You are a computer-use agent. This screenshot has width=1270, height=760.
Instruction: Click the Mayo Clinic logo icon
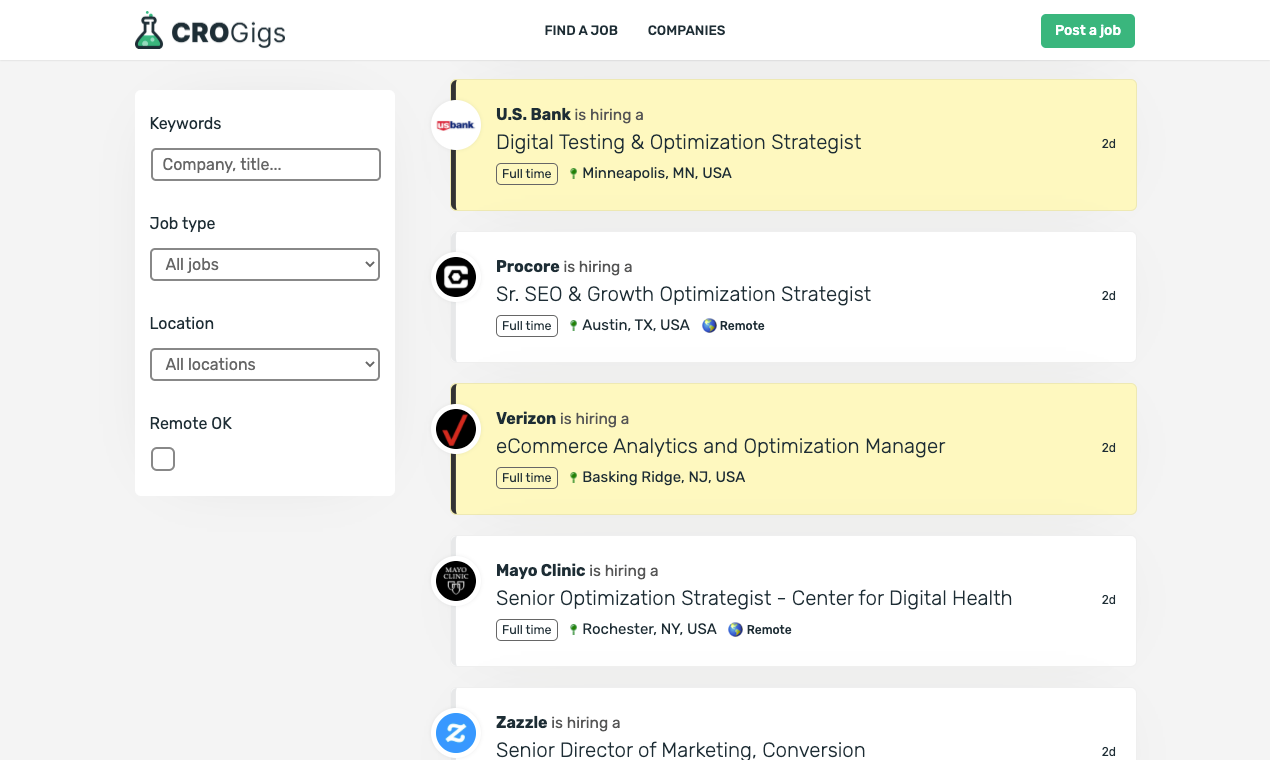tap(456, 581)
